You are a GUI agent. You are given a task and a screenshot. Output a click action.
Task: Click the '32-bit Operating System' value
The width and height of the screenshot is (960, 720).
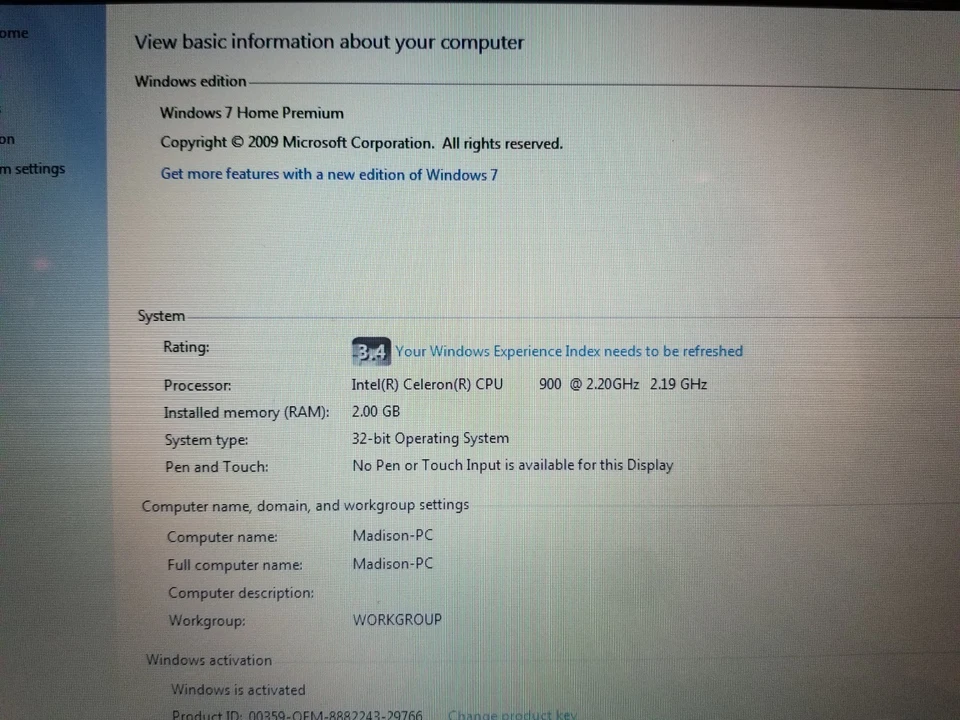pos(430,438)
